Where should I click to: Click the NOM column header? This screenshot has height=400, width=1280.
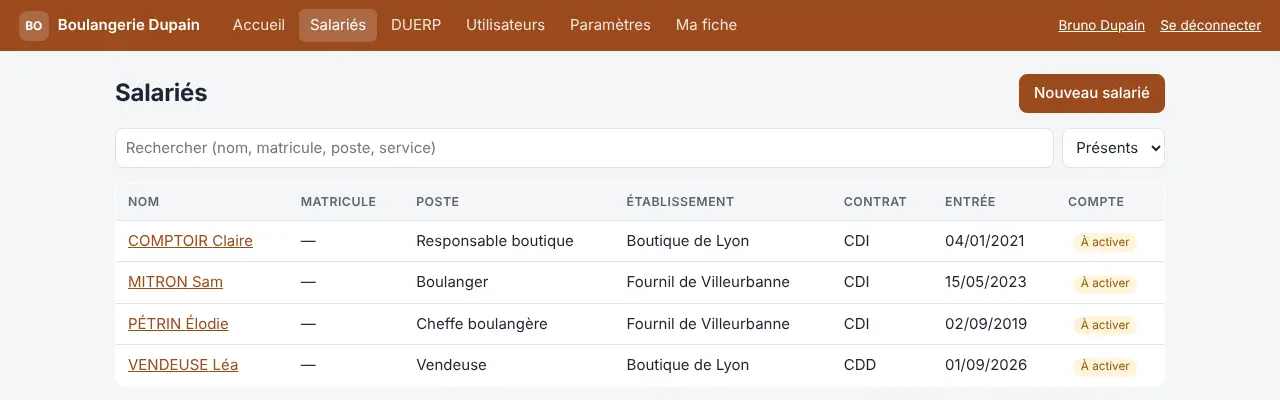[144, 202]
